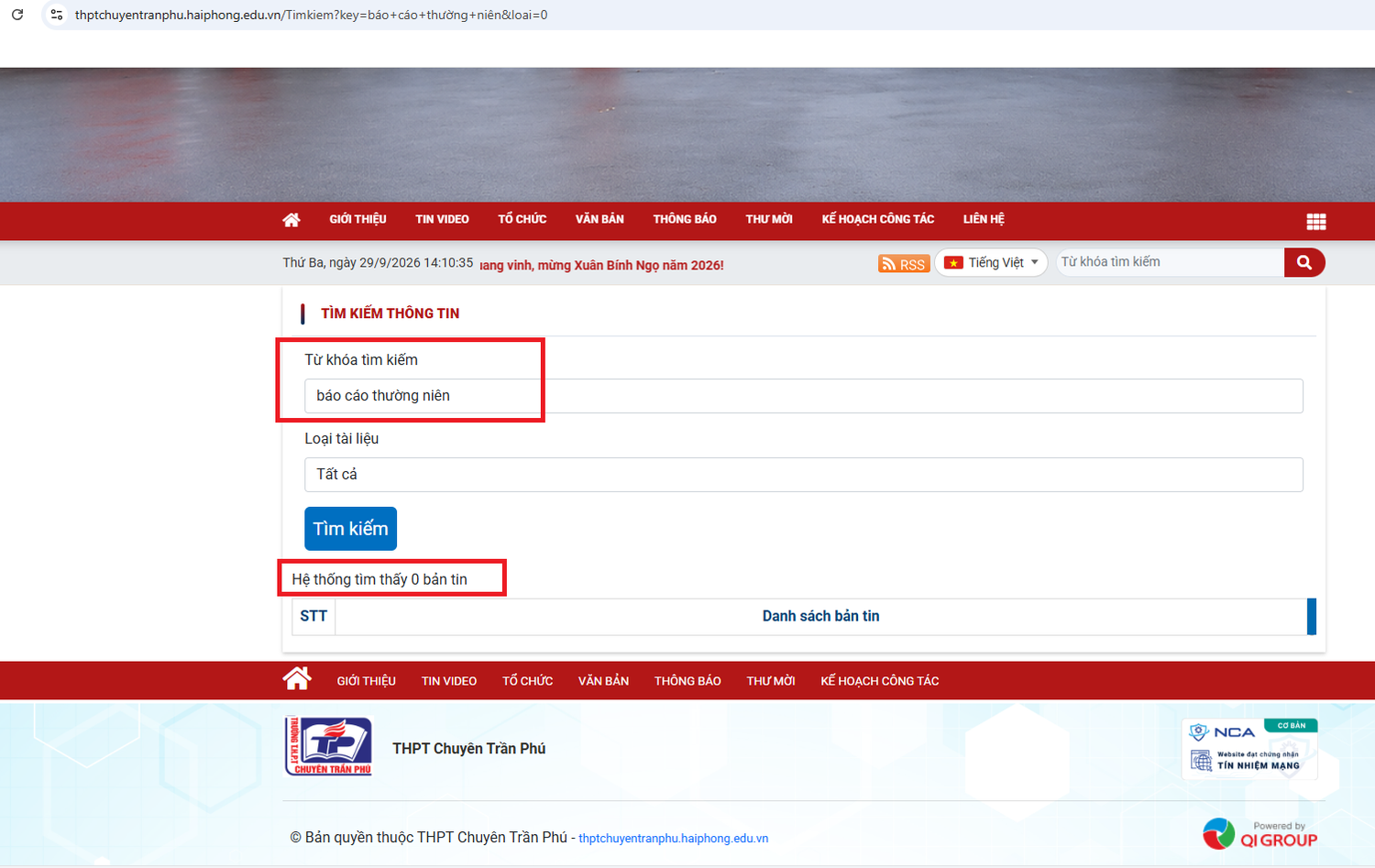Viewport: 1375px width, 868px height.
Task: Click the THPT Chuyên Trần Phú footer name
Action: [x=469, y=749]
